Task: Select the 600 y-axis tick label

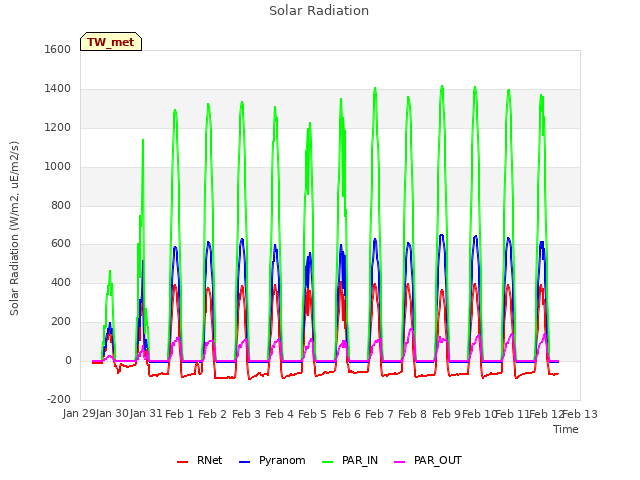Action: point(61,244)
